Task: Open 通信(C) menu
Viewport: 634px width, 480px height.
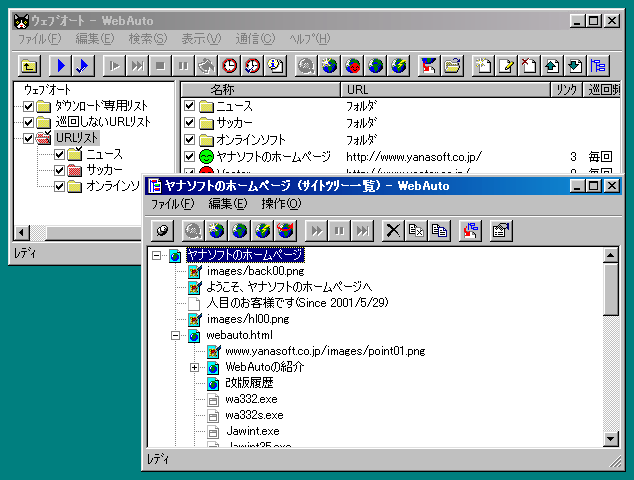Action: [x=255, y=39]
